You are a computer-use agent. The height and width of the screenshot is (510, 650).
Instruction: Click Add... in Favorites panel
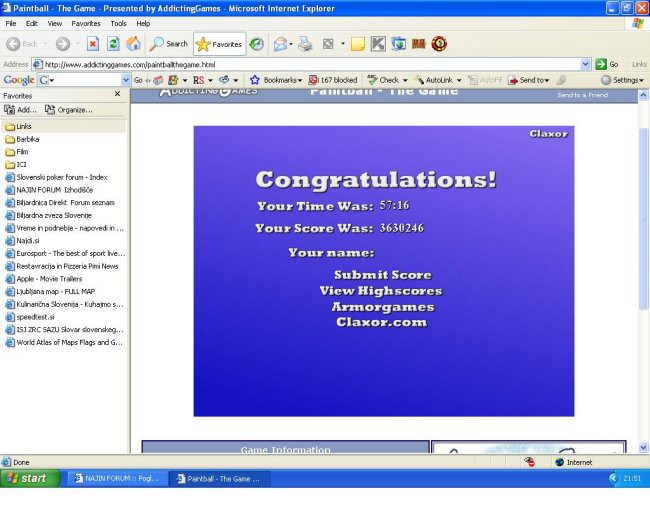pos(20,109)
